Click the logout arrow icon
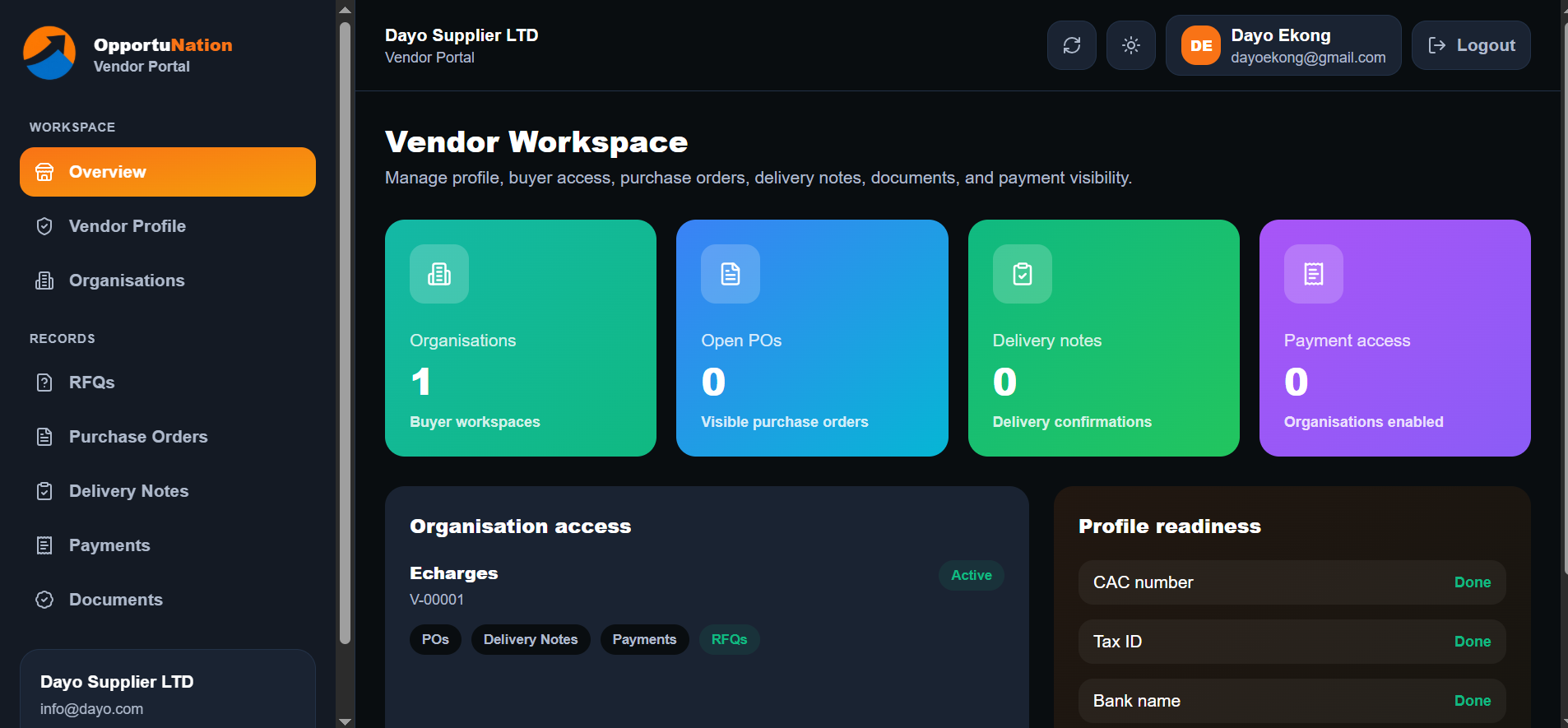Viewport: 1568px width, 728px height. (1437, 45)
